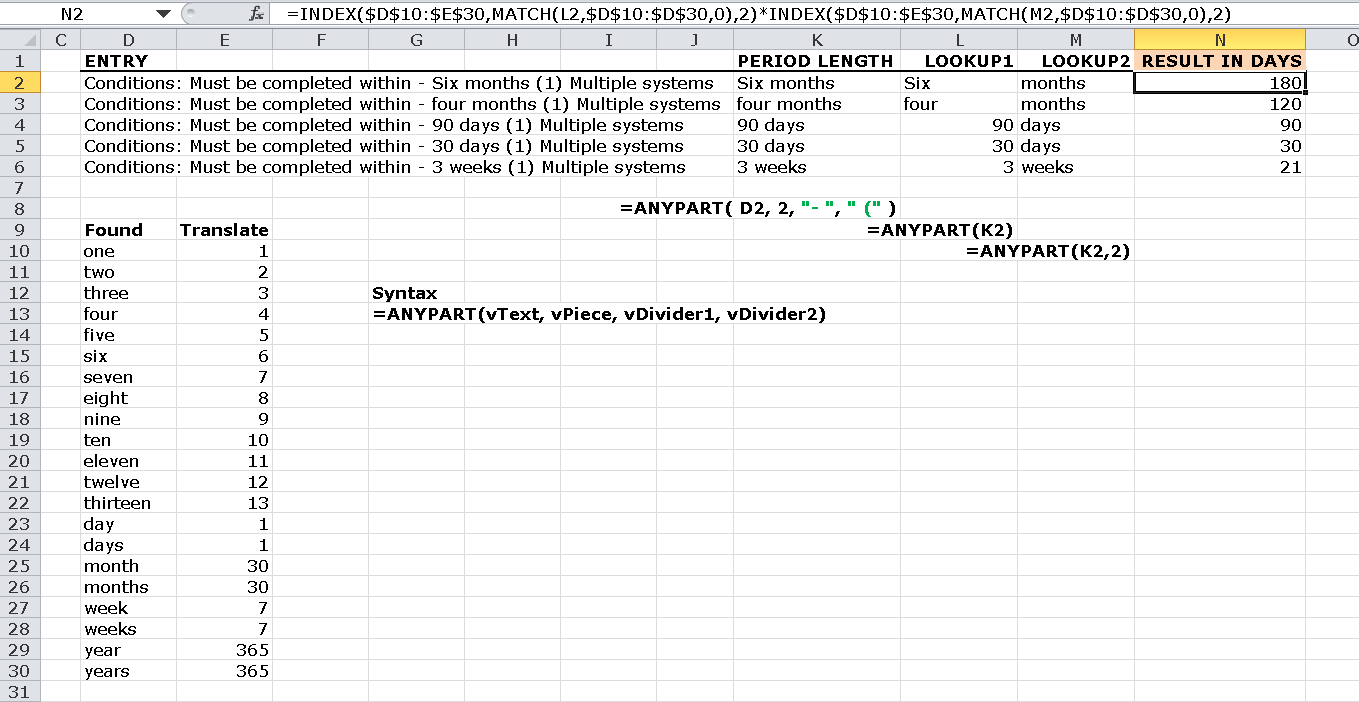Select result cell containing 120
The image size is (1359, 702).
click(x=1220, y=104)
